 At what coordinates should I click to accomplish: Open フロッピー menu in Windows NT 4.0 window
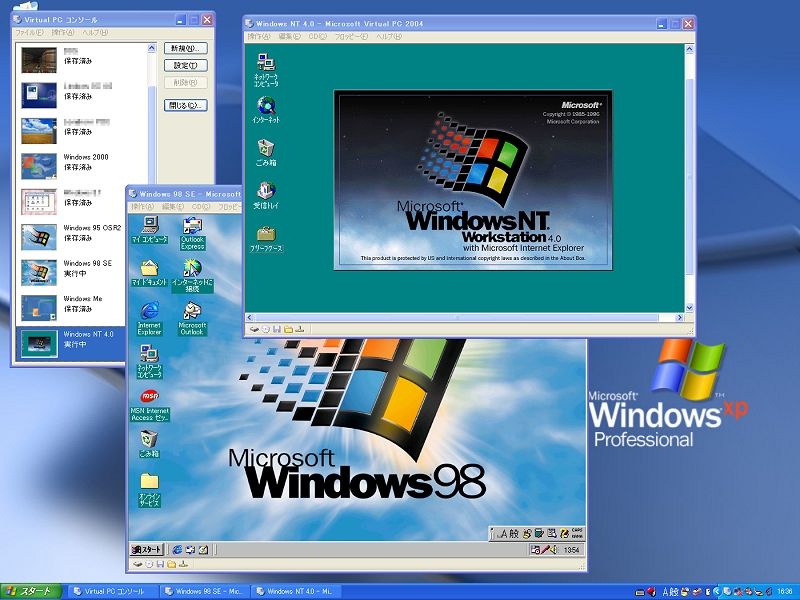[x=351, y=36]
